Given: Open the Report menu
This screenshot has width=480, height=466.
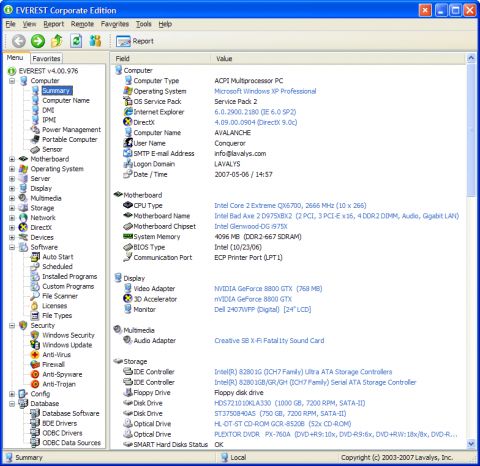Looking at the screenshot, I should point(54,24).
